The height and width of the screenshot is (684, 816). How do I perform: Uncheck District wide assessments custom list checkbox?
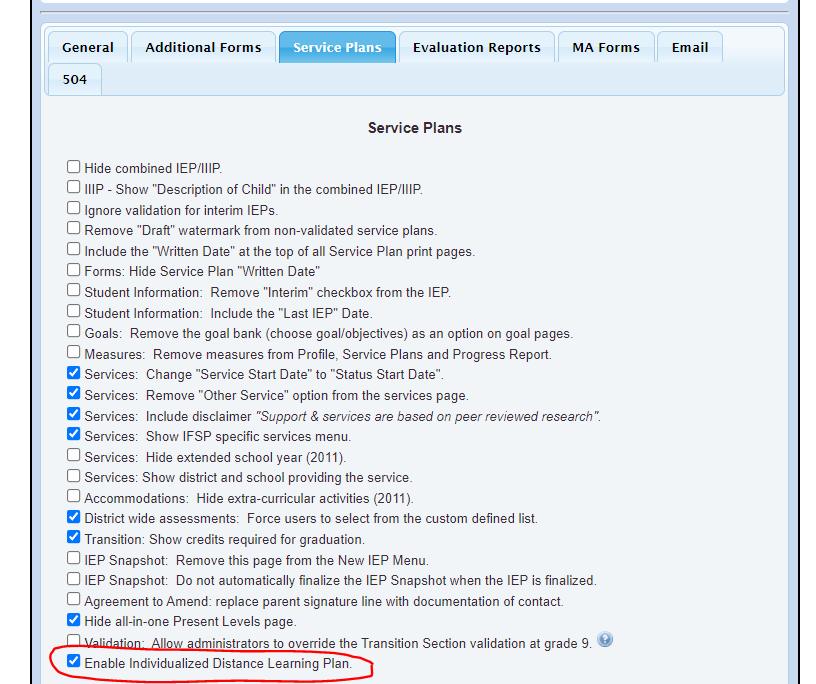[73, 517]
